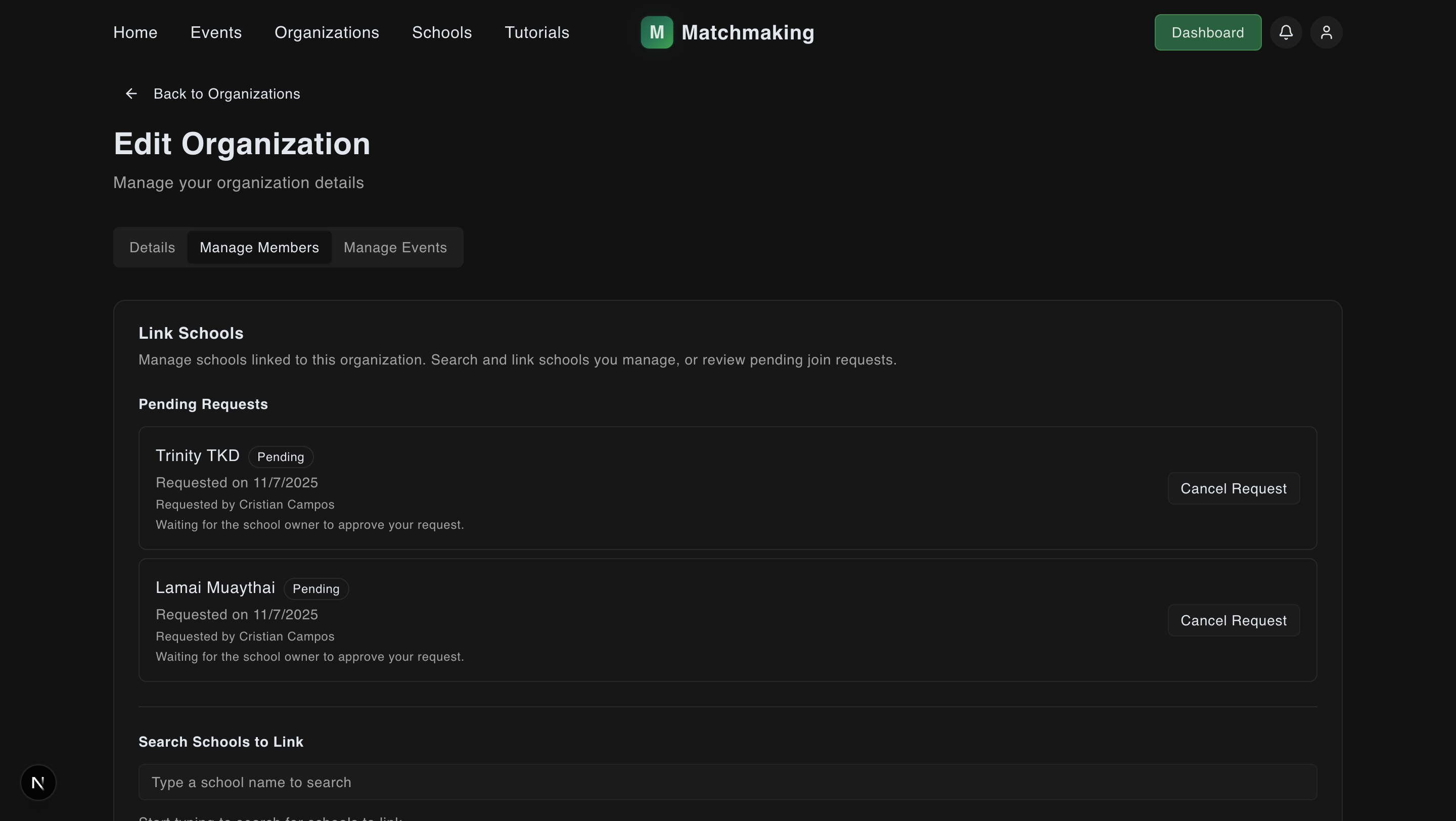Image resolution: width=1456 pixels, height=821 pixels.
Task: Click the green M Matchmaking logo
Action: point(656,32)
